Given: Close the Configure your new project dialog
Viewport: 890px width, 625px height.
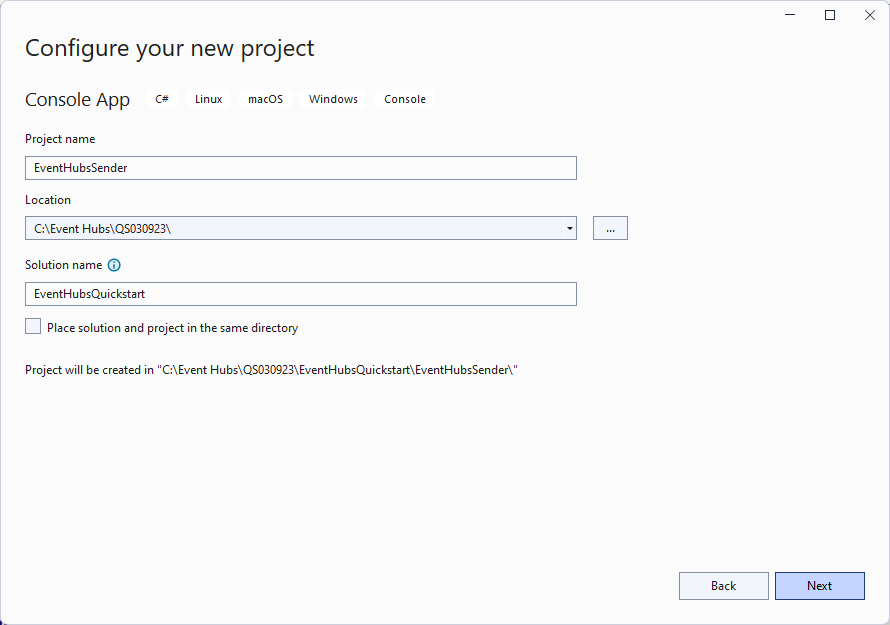Looking at the screenshot, I should coord(869,15).
